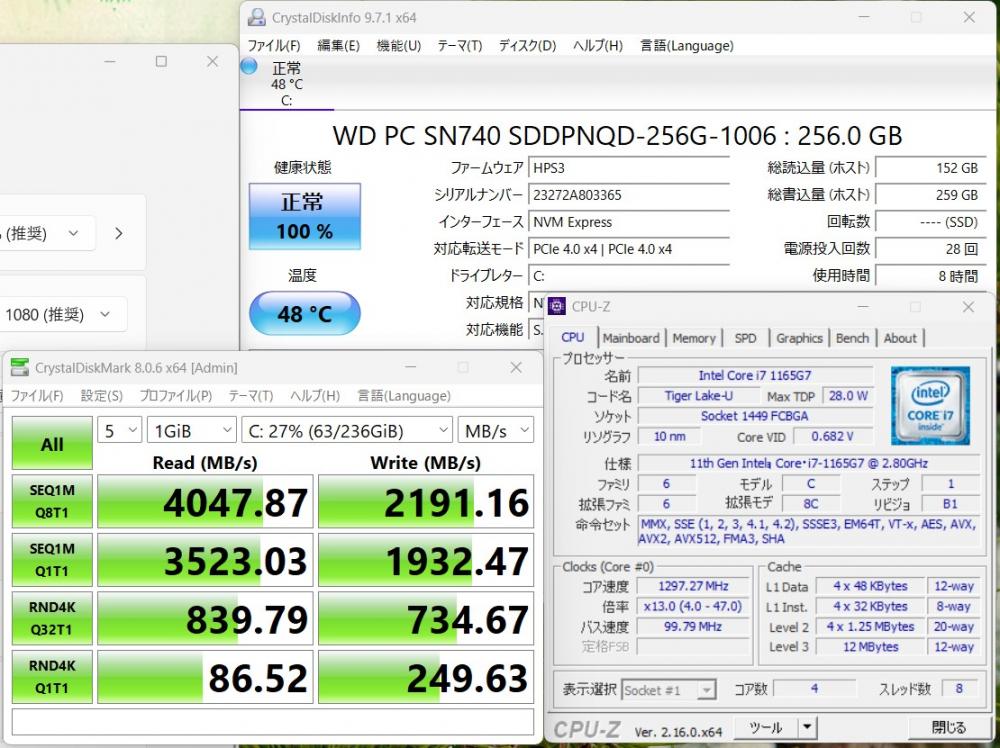Viewport: 1000px width, 748px height.
Task: Open 言語(Language) menu in CrystalDiskMark
Action: click(404, 396)
